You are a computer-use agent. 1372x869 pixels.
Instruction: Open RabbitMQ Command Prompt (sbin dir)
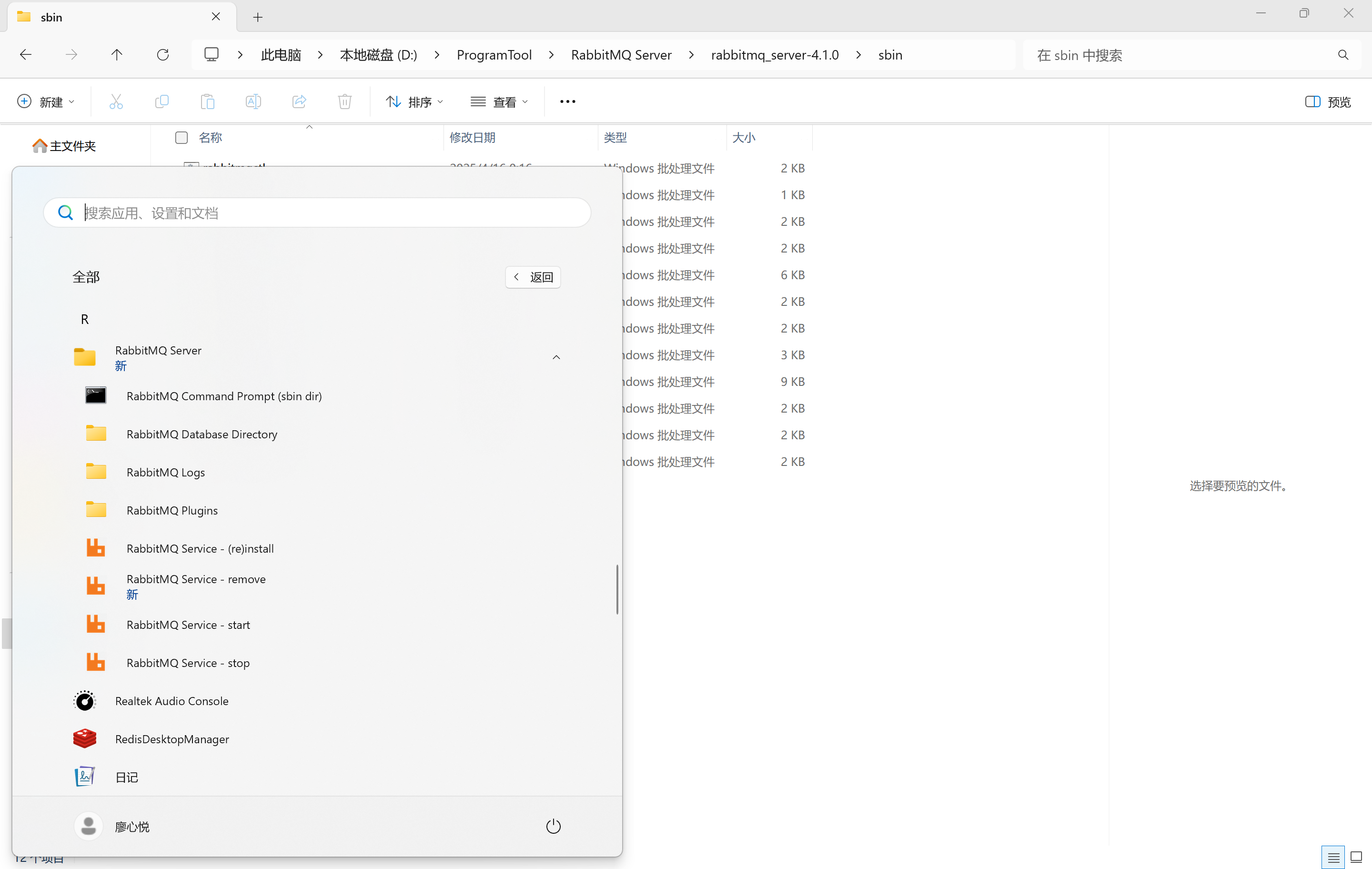tap(223, 396)
